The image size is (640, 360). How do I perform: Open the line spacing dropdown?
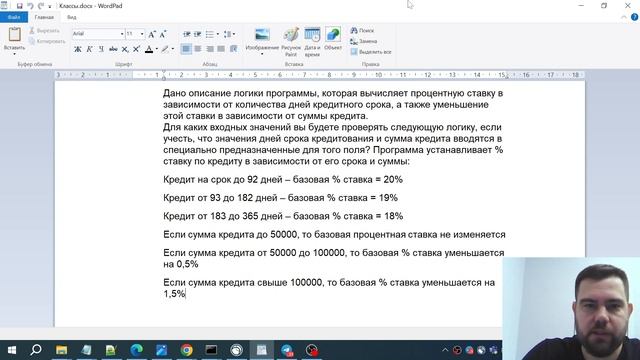coord(229,34)
